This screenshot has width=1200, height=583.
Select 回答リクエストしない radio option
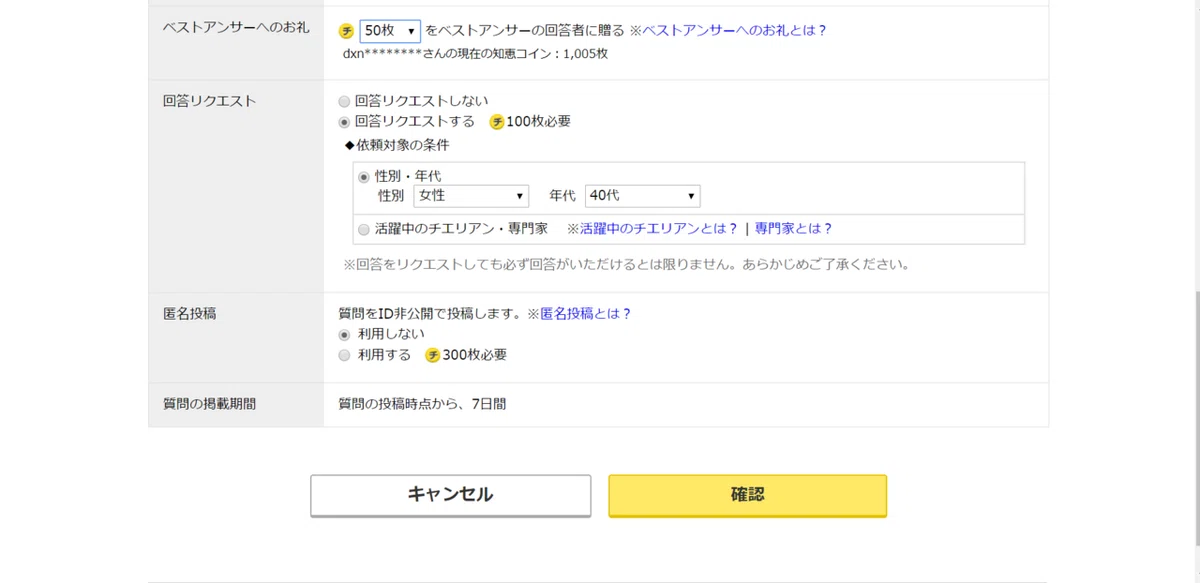(x=345, y=101)
